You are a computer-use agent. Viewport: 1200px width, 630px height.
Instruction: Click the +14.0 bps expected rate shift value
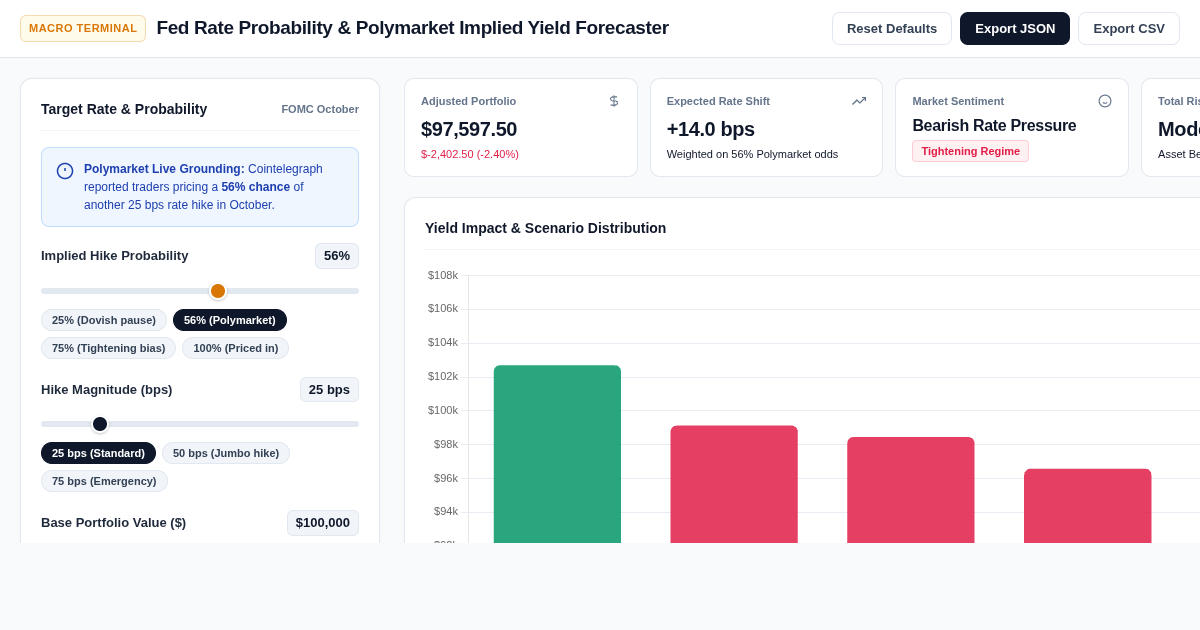[711, 129]
